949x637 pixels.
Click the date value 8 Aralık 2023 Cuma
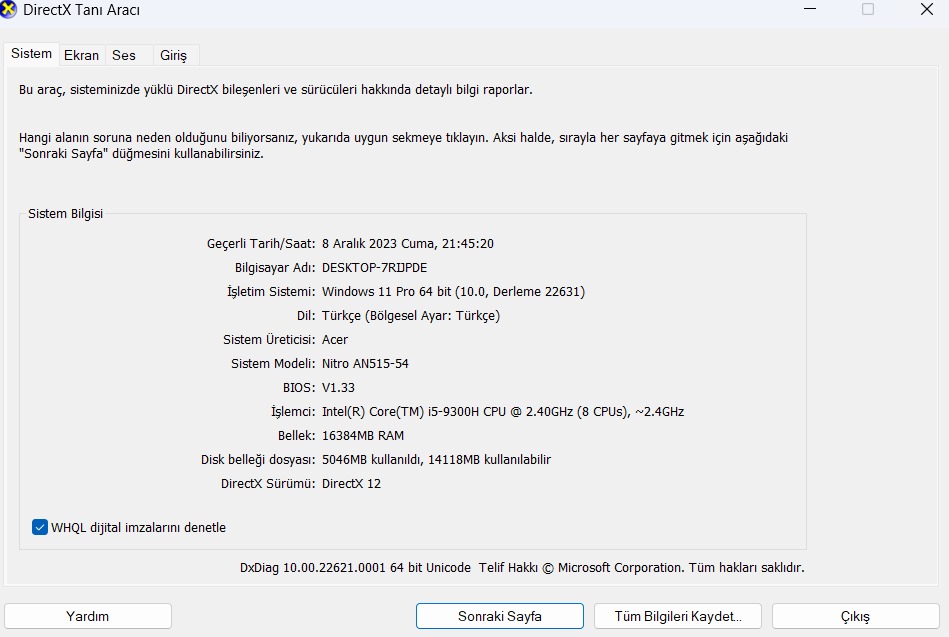point(378,243)
